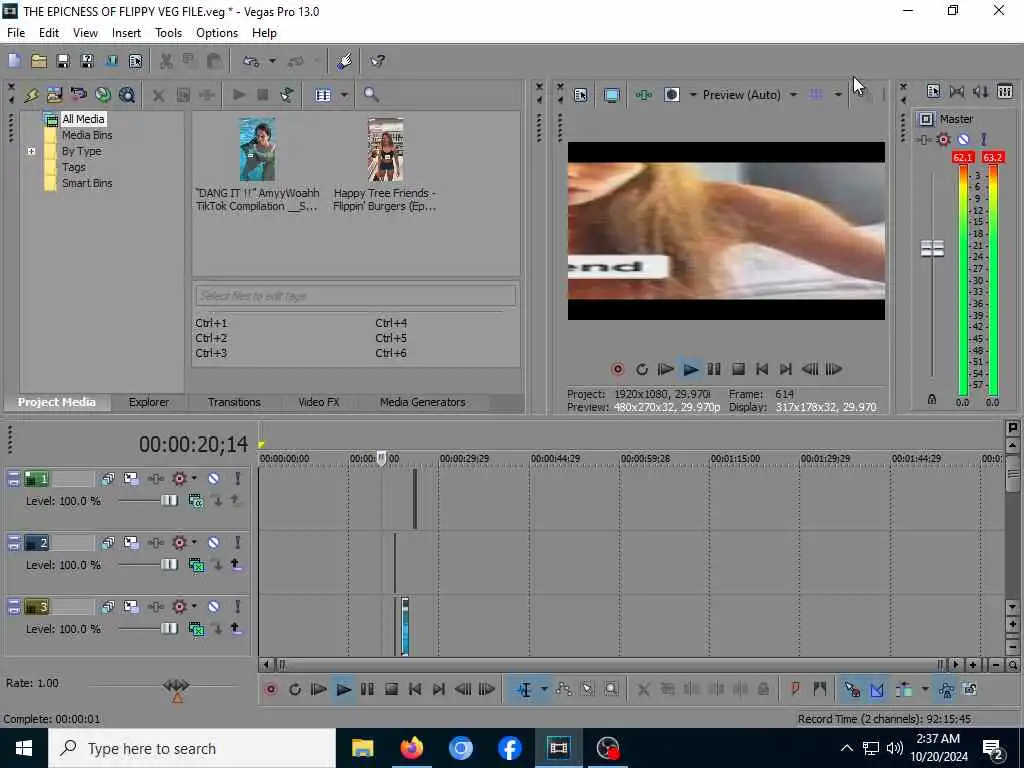Click the New project icon
The height and width of the screenshot is (768, 1024).
[14, 61]
